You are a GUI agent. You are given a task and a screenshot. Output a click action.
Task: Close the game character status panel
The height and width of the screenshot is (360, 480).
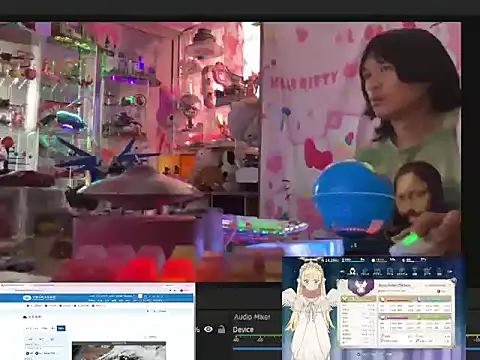[x=454, y=280]
